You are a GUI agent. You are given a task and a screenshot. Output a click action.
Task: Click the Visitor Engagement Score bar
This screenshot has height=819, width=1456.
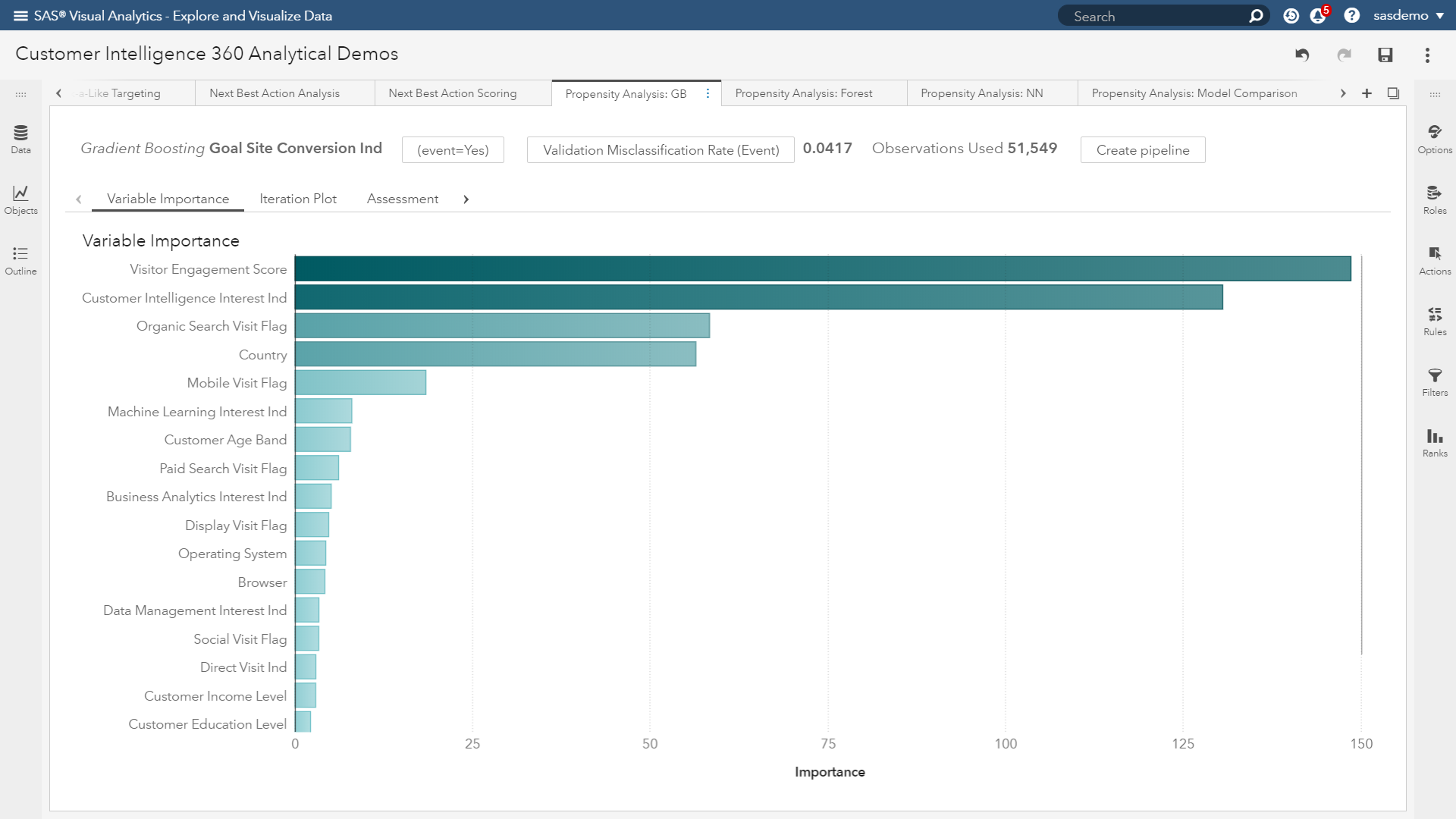(822, 269)
